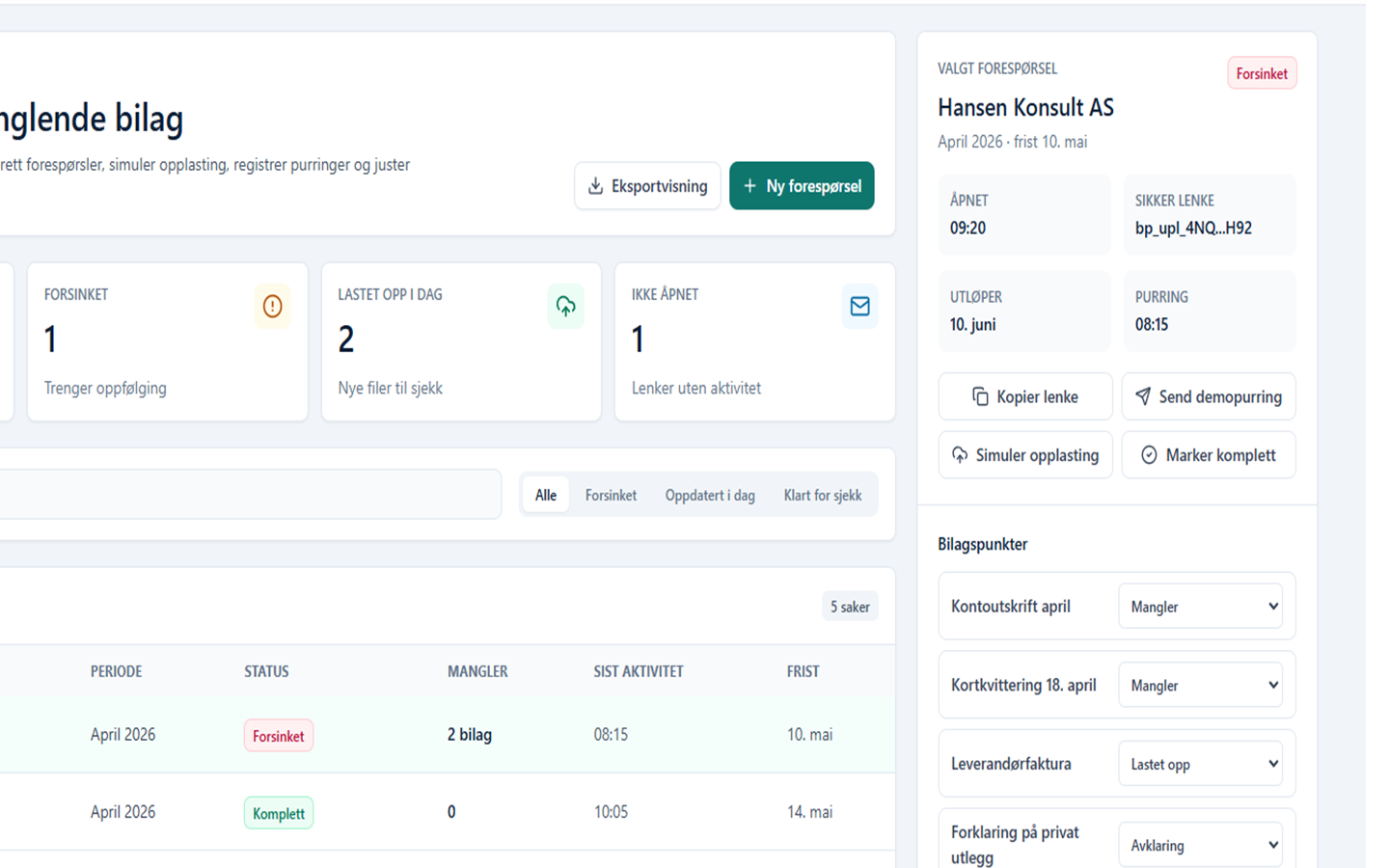Select the Alle filter tab
1389x868 pixels.
pyautogui.click(x=546, y=496)
